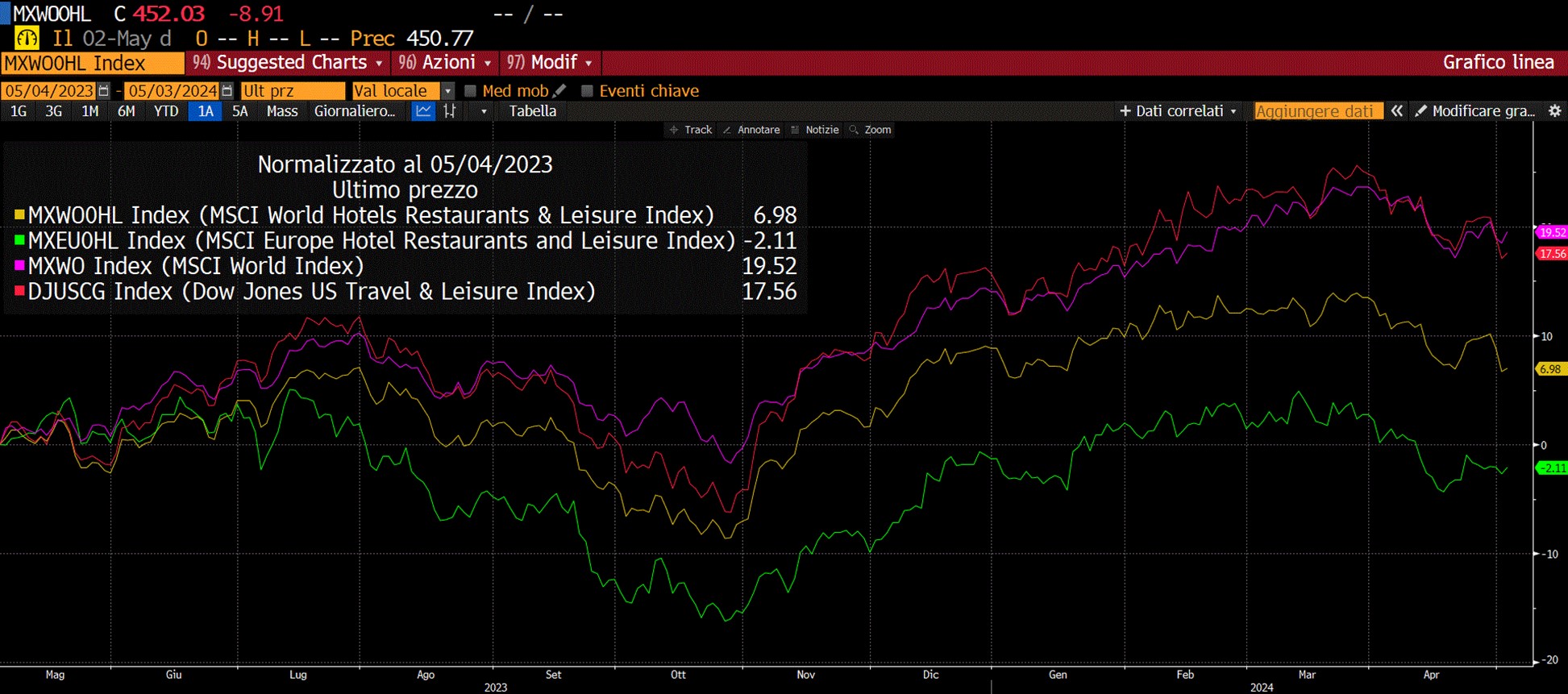The image size is (1568, 694).
Task: Open the Suggested Charts dropdown
Action: (289, 63)
